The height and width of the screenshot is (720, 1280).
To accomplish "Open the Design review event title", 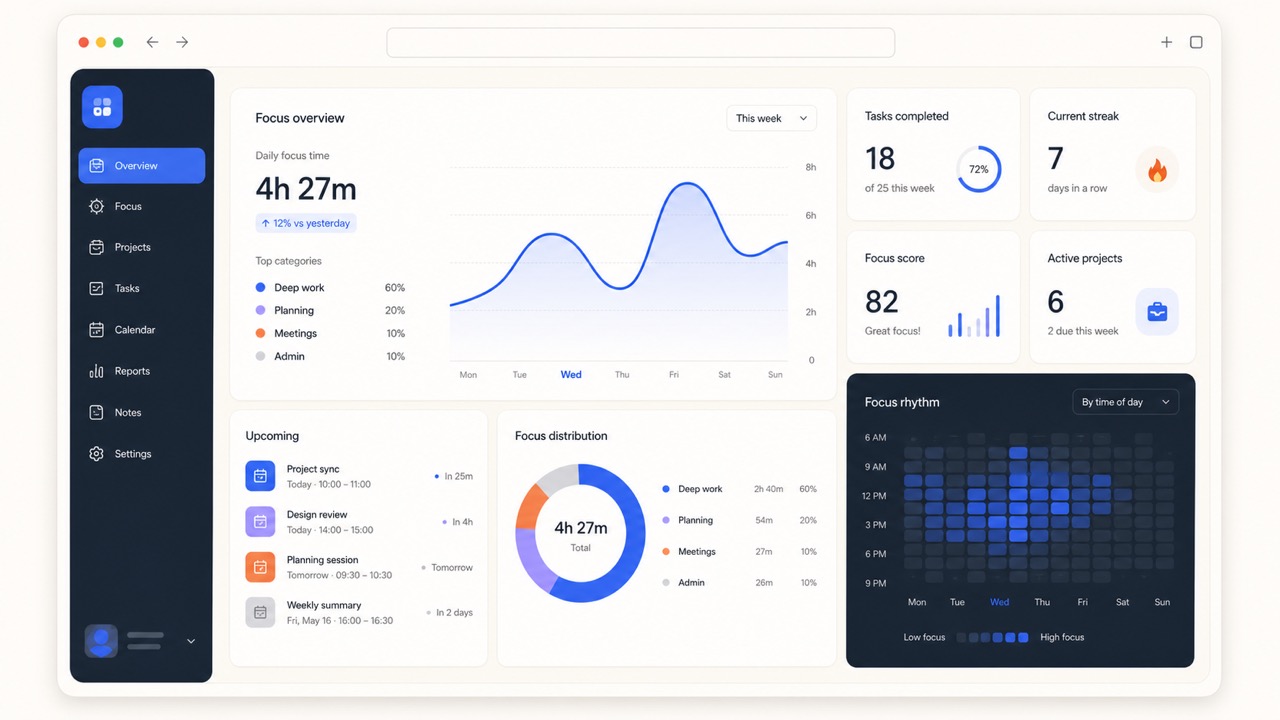I will pyautogui.click(x=317, y=515).
